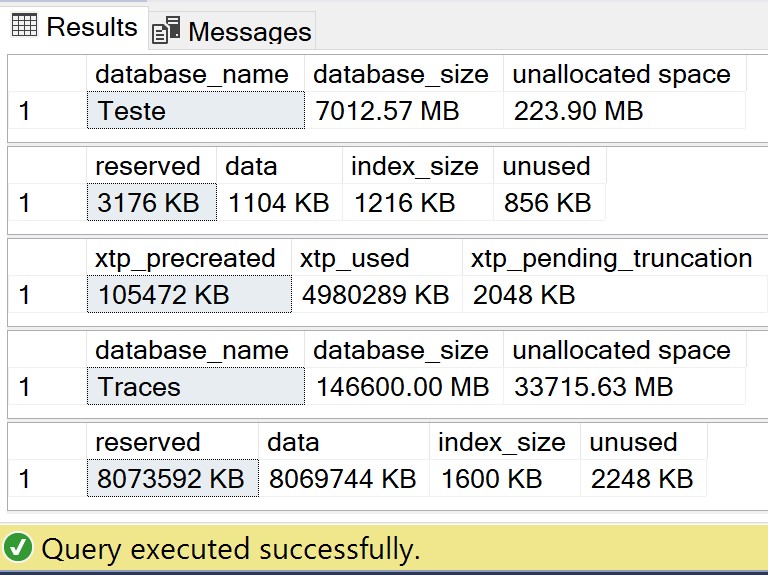Click the Messages tab icon

click(166, 31)
